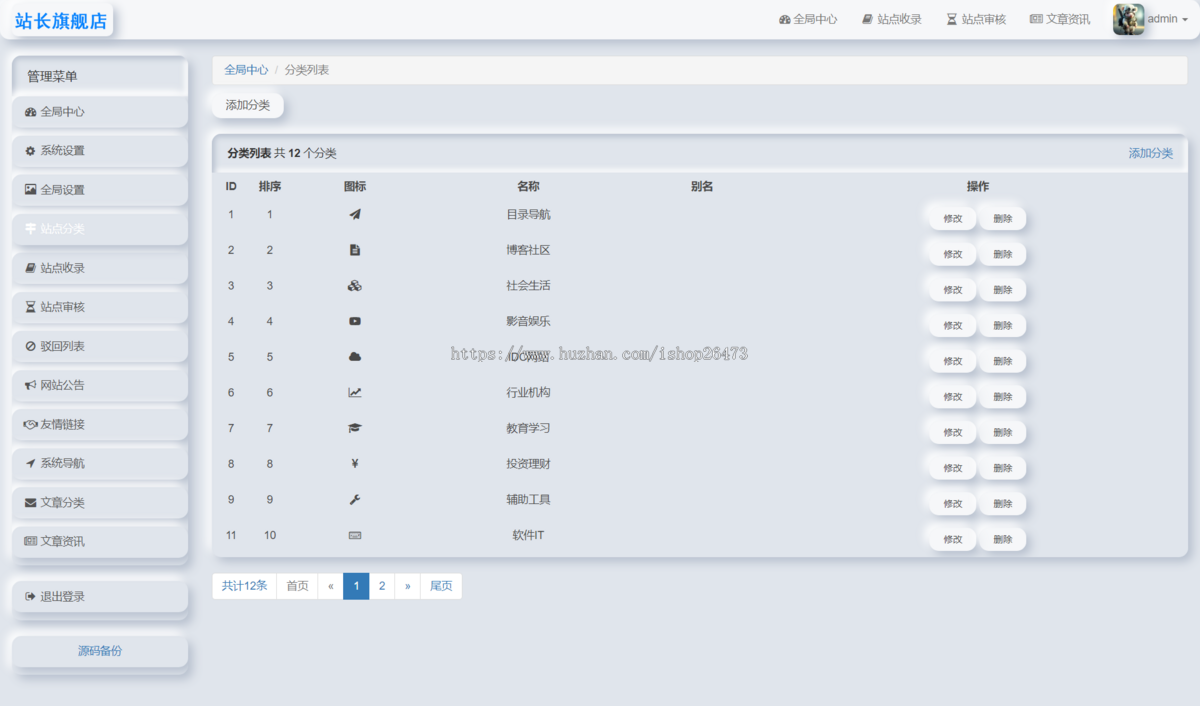1200x706 pixels.
Task: Click 修改 for 博客社区
Action: pyautogui.click(x=953, y=255)
